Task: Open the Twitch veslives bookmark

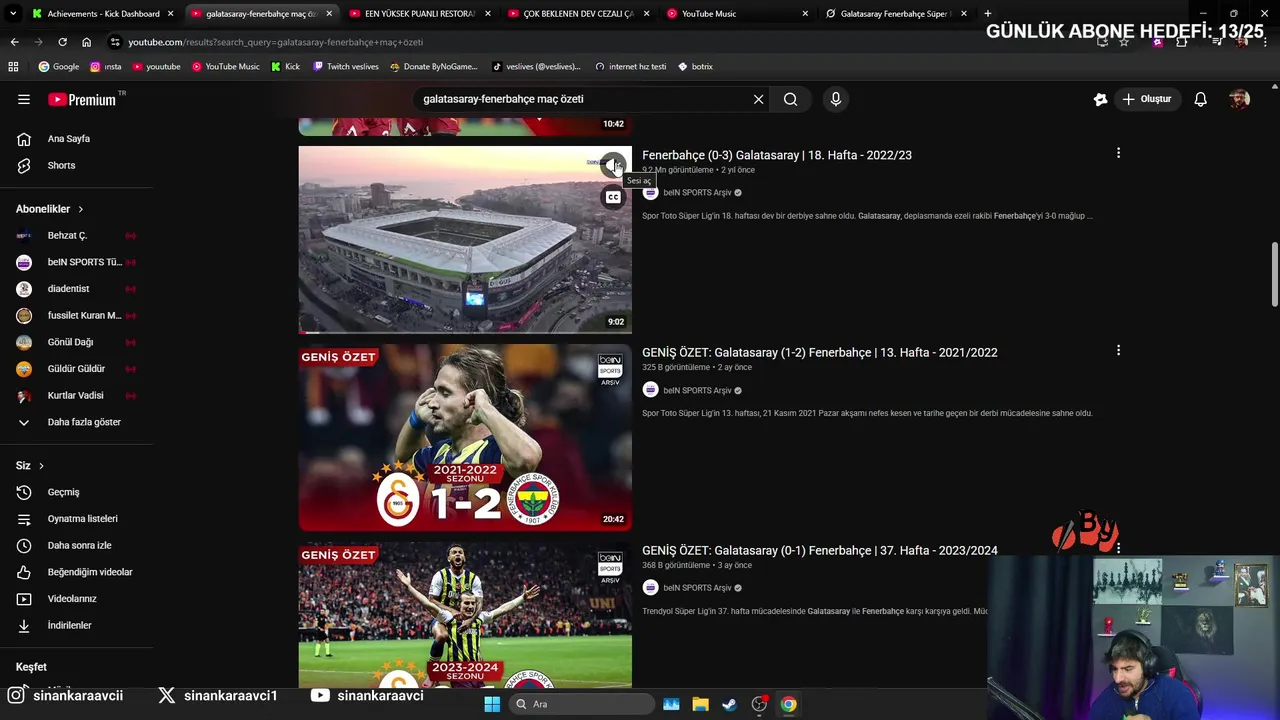Action: (346, 67)
